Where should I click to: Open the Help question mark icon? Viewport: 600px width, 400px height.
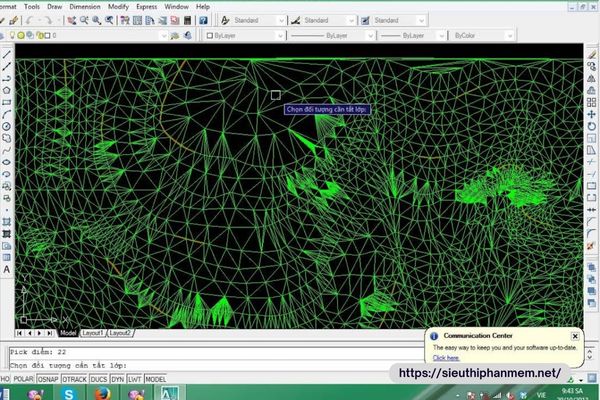click(203, 20)
